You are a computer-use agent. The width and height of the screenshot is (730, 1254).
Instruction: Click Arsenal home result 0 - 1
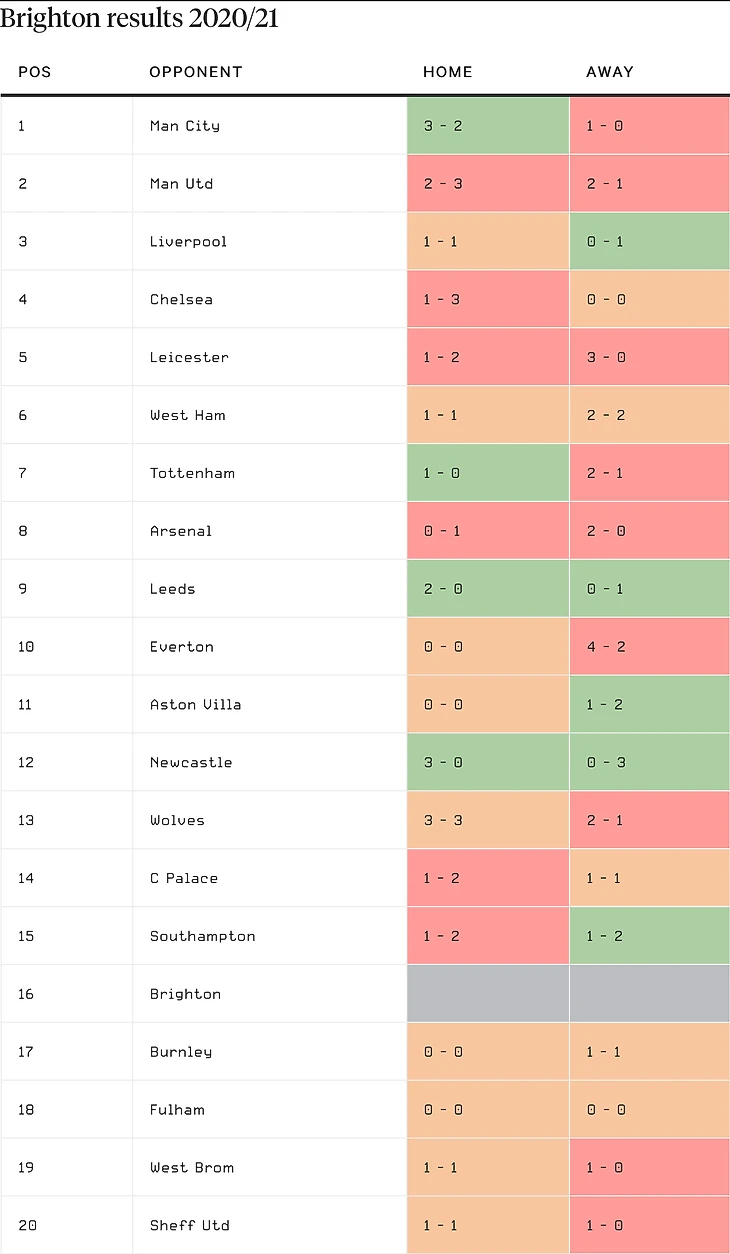(443, 532)
